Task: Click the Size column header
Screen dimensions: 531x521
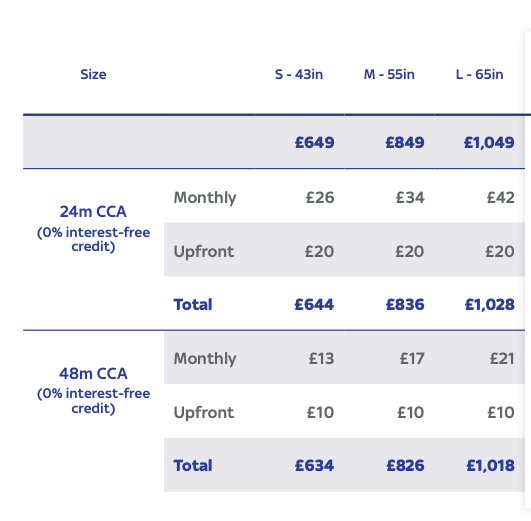Action: coord(93,74)
